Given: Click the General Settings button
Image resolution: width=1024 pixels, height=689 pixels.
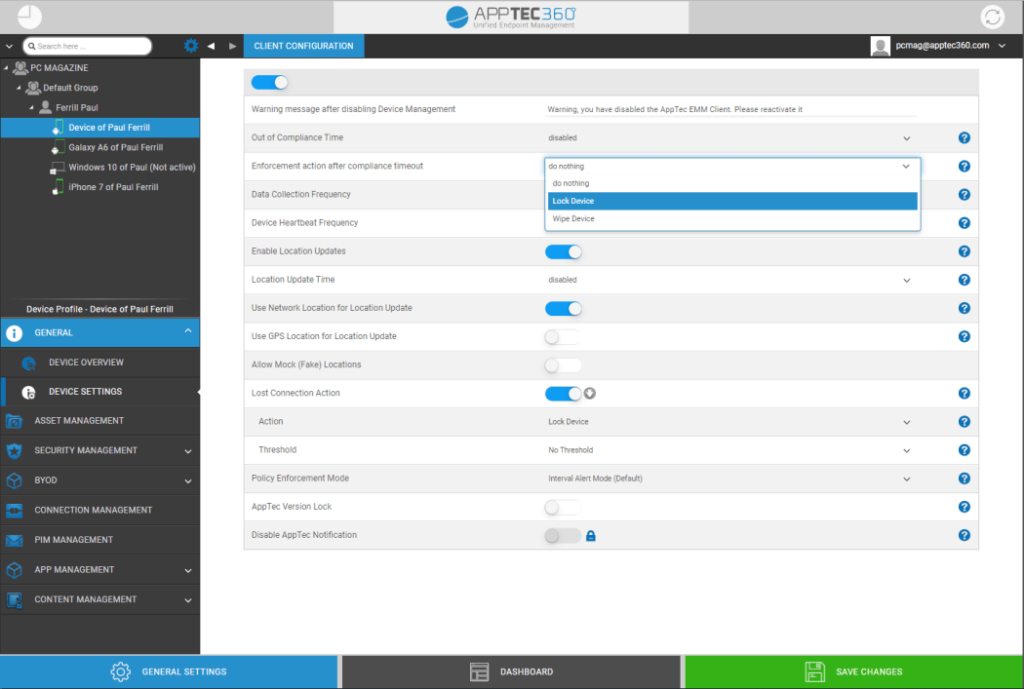Looking at the screenshot, I should click(x=168, y=671).
